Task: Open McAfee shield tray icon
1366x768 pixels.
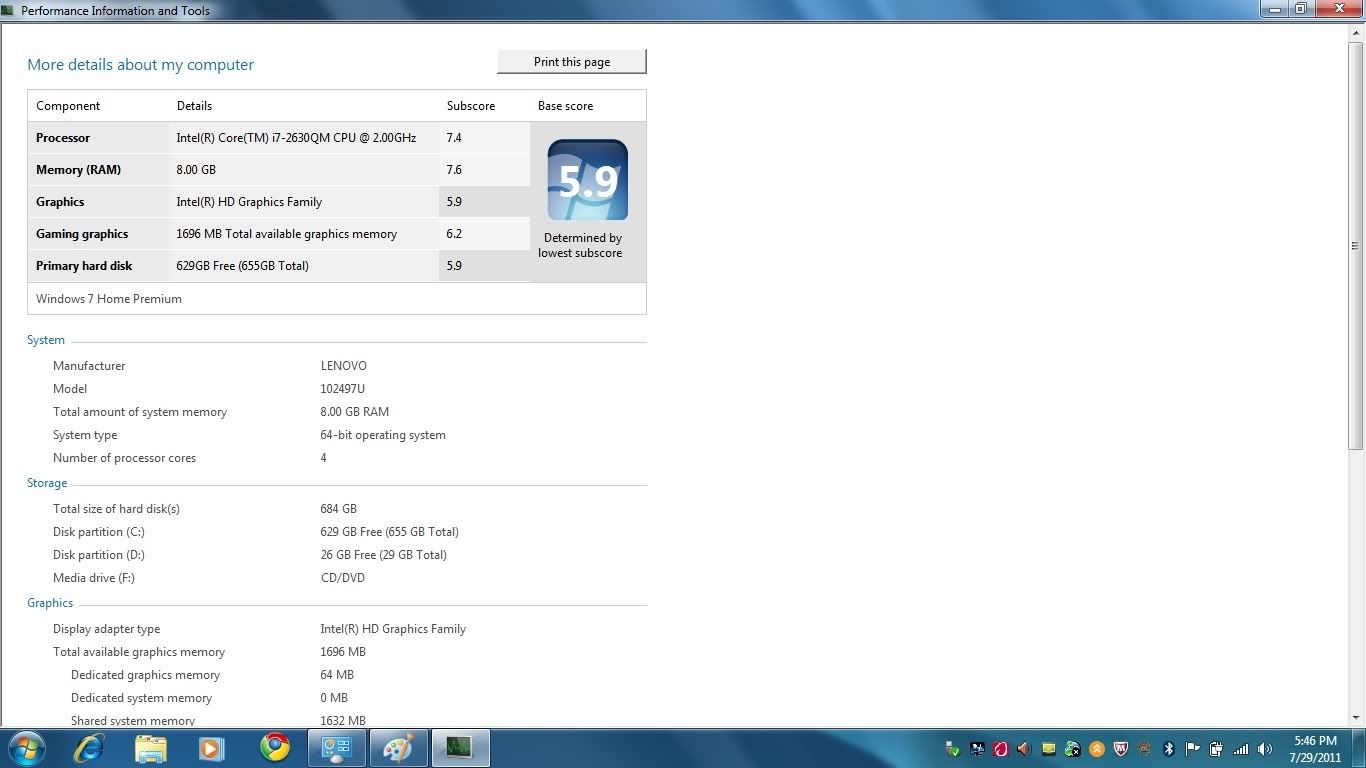Action: (x=1121, y=749)
